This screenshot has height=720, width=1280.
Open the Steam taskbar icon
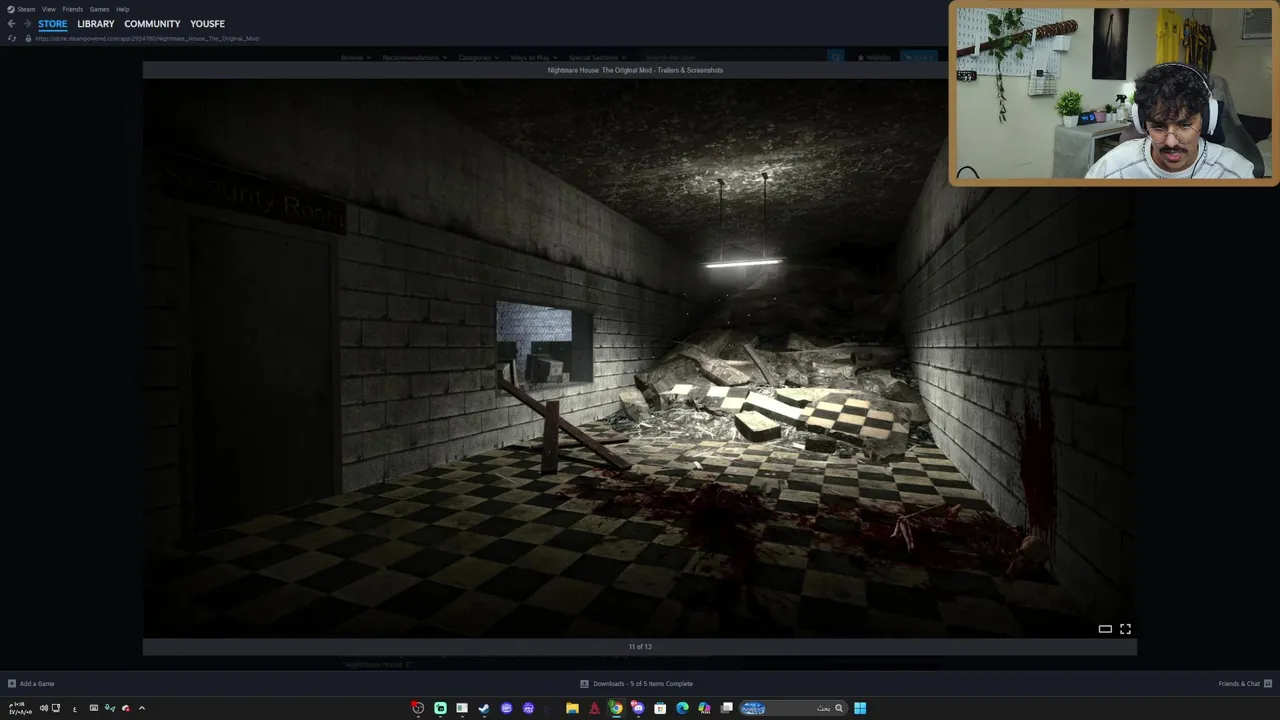point(484,708)
